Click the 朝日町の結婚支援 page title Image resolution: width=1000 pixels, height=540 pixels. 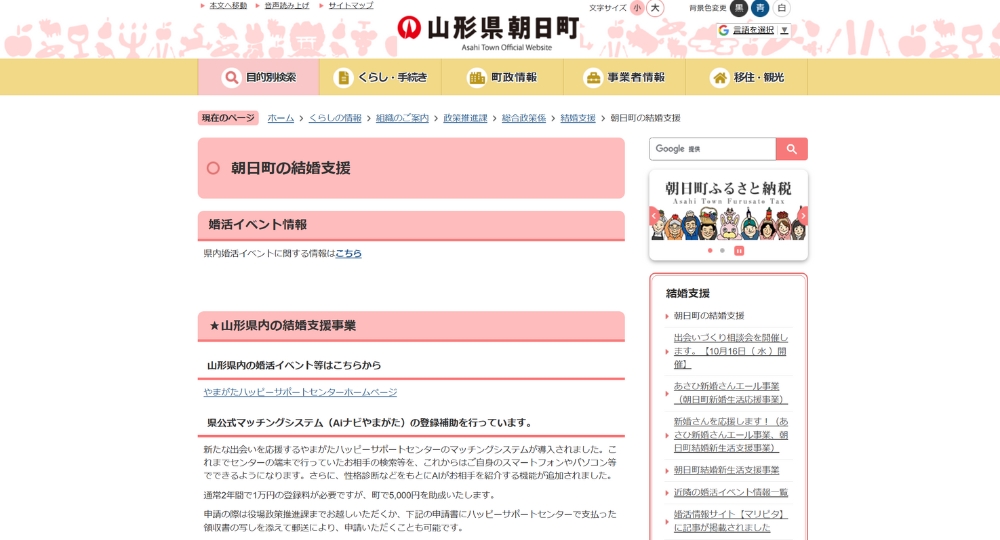(x=291, y=168)
